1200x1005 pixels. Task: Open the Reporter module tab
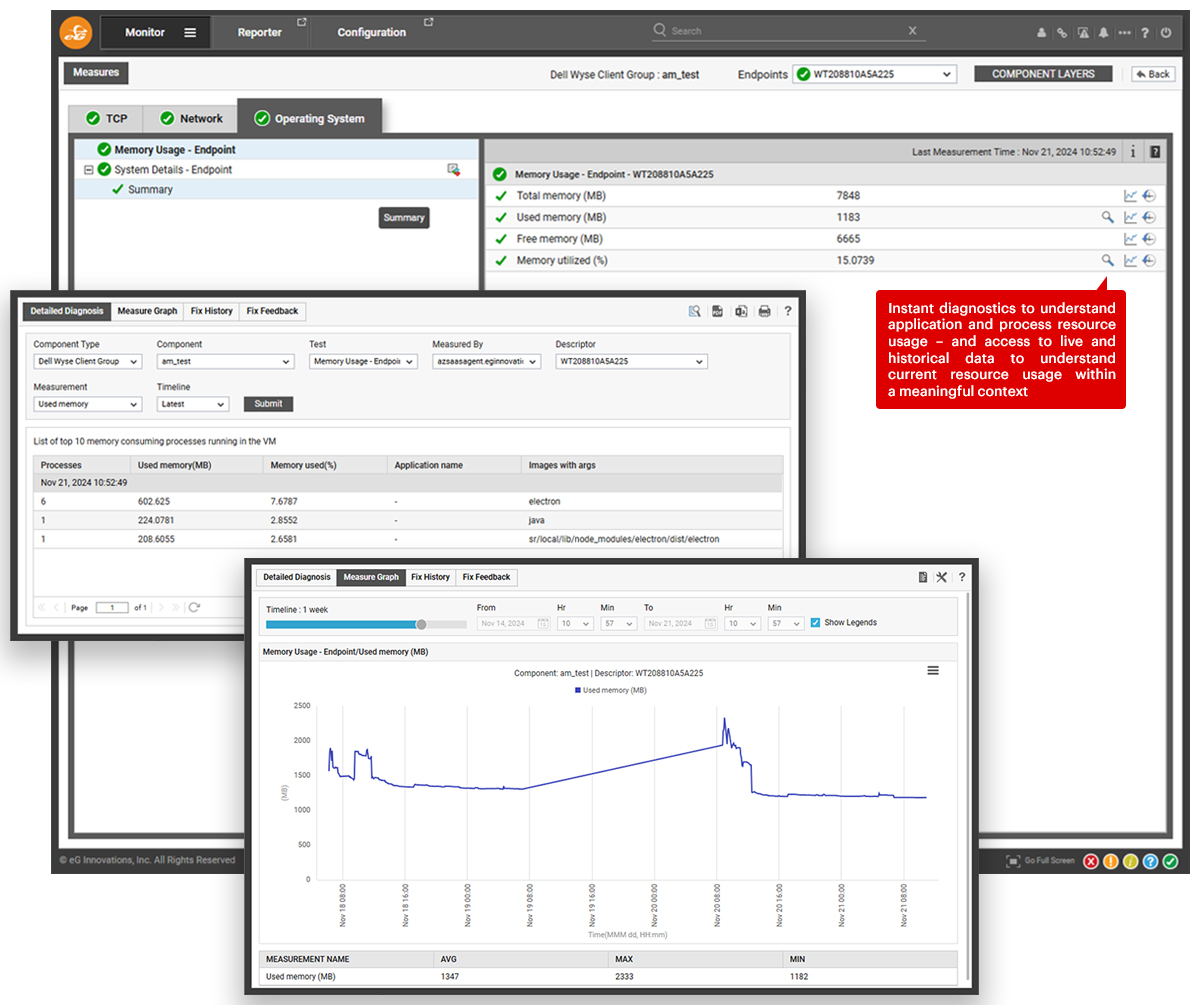(260, 33)
